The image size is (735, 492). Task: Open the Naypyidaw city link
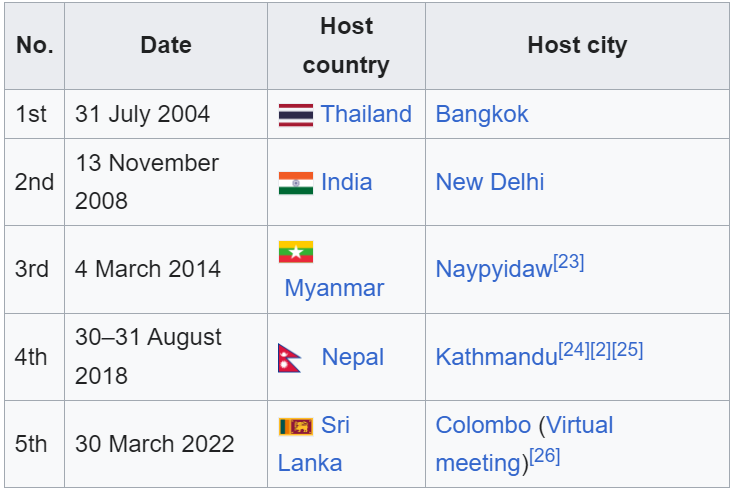[x=494, y=270]
